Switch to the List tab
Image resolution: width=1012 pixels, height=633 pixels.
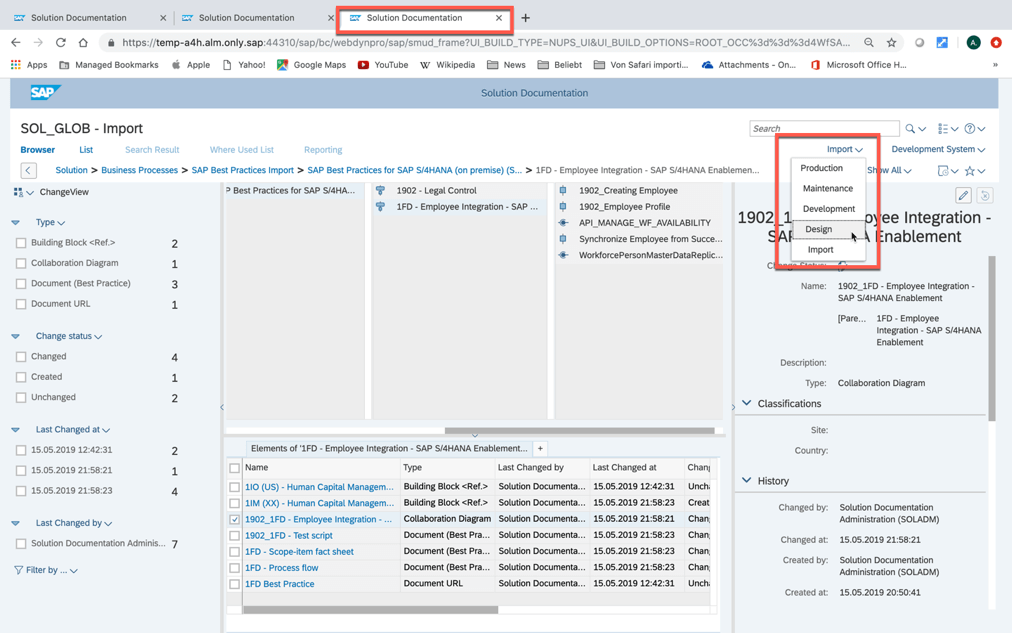[x=86, y=150]
